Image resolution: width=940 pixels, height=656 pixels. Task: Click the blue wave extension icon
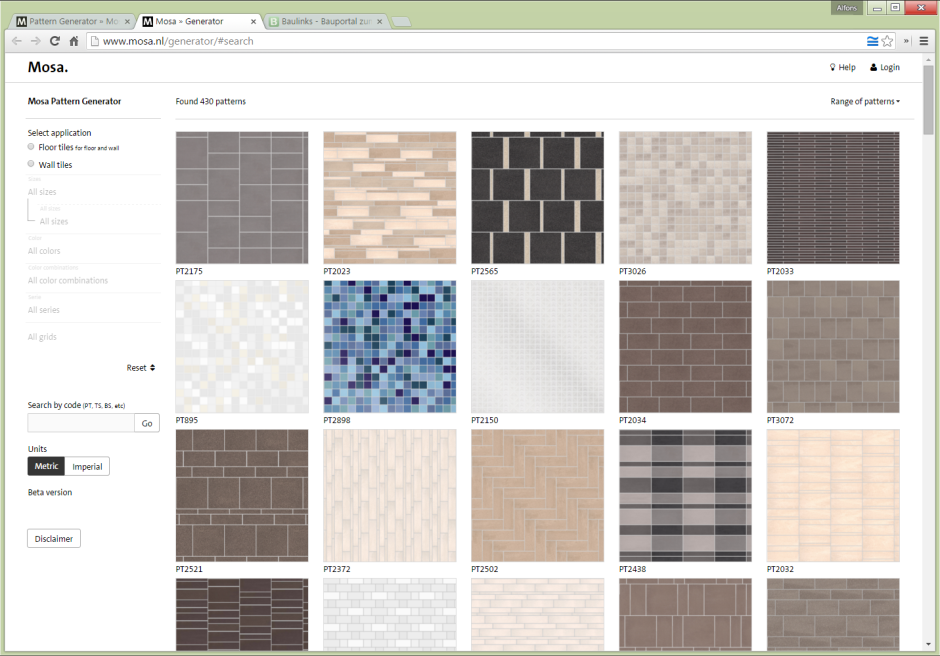[873, 41]
